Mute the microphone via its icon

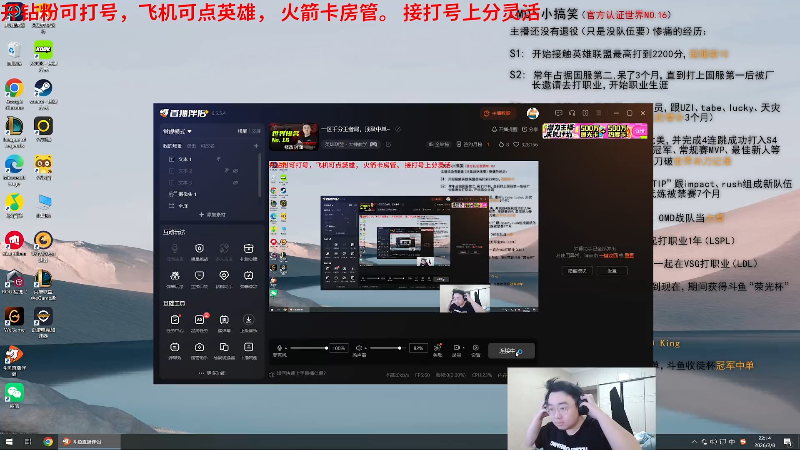(x=279, y=348)
